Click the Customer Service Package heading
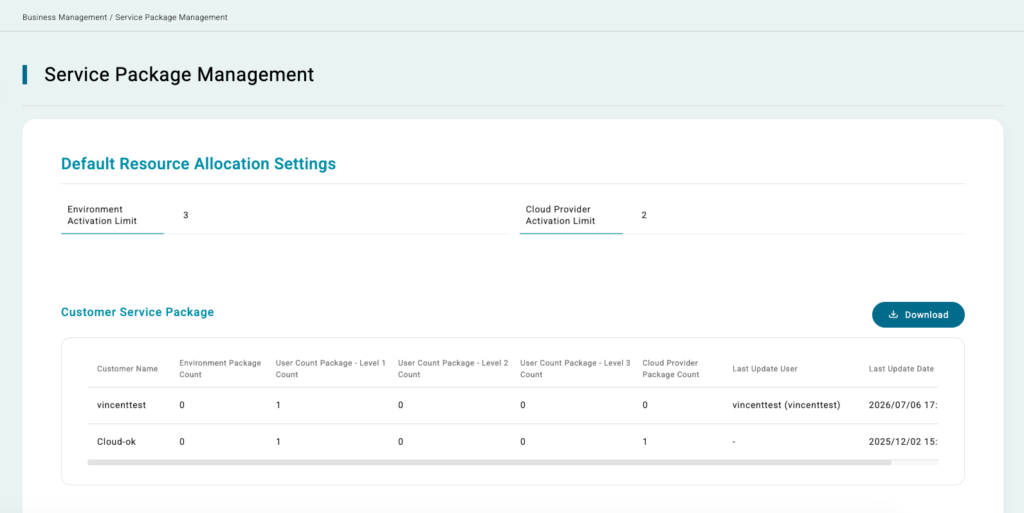 tap(137, 312)
